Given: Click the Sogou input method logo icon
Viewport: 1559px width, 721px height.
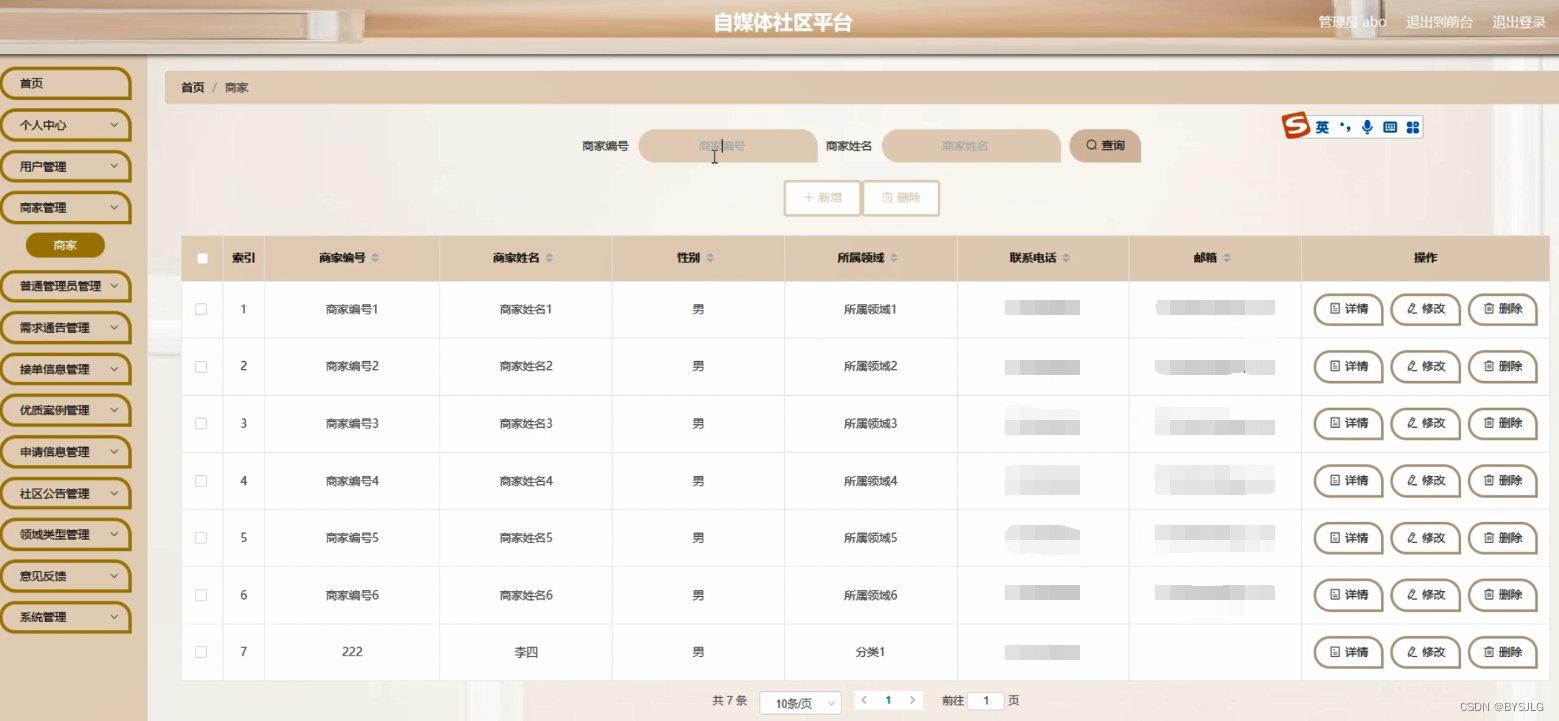Looking at the screenshot, I should pos(1296,126).
